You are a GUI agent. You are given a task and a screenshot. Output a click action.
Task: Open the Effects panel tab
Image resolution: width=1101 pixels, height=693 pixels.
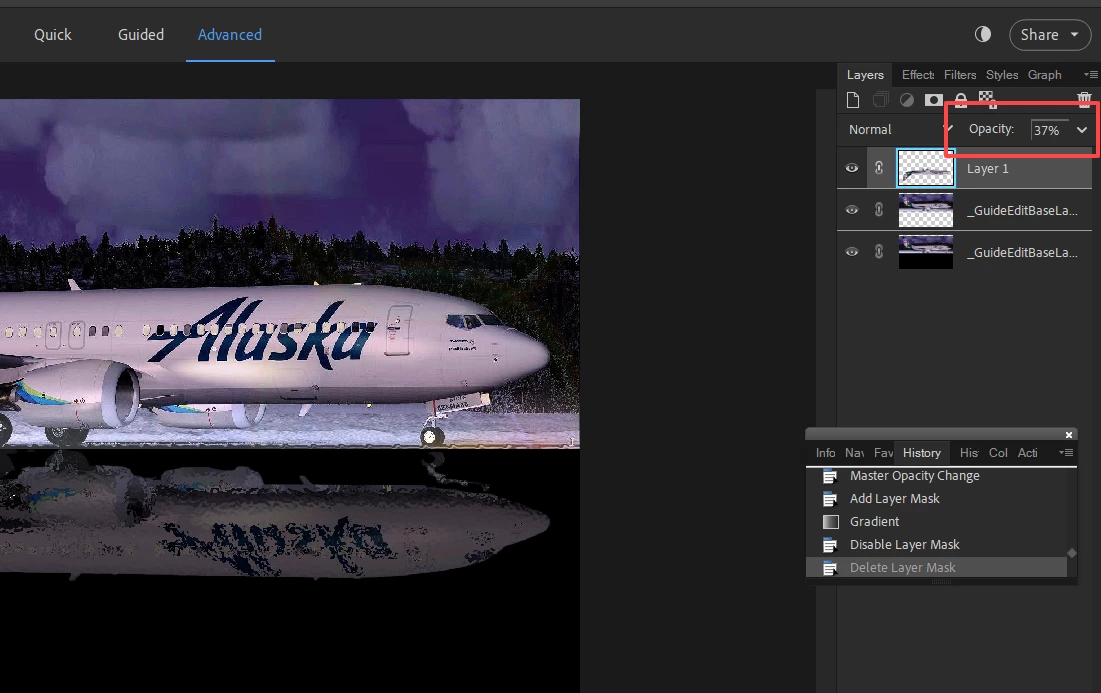point(918,74)
